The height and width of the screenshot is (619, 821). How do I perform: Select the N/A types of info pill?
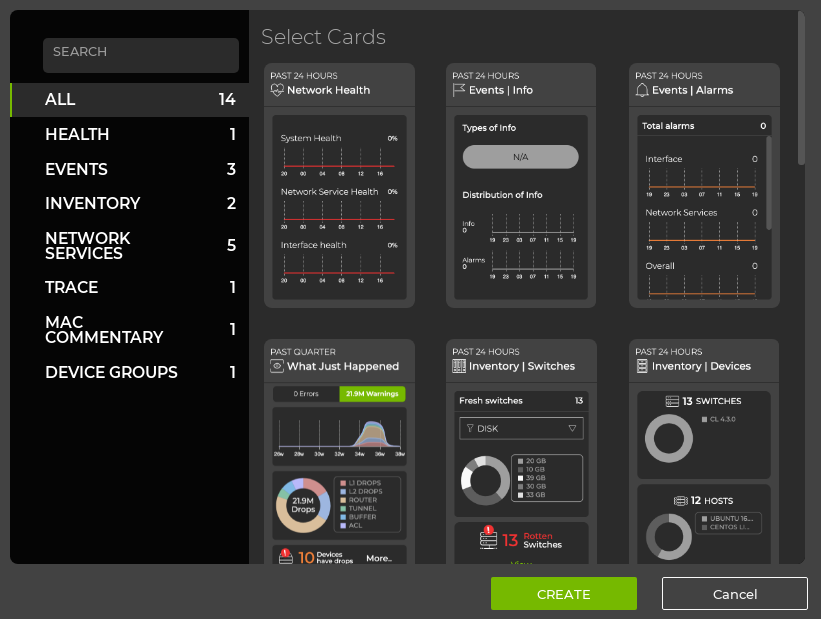point(520,157)
